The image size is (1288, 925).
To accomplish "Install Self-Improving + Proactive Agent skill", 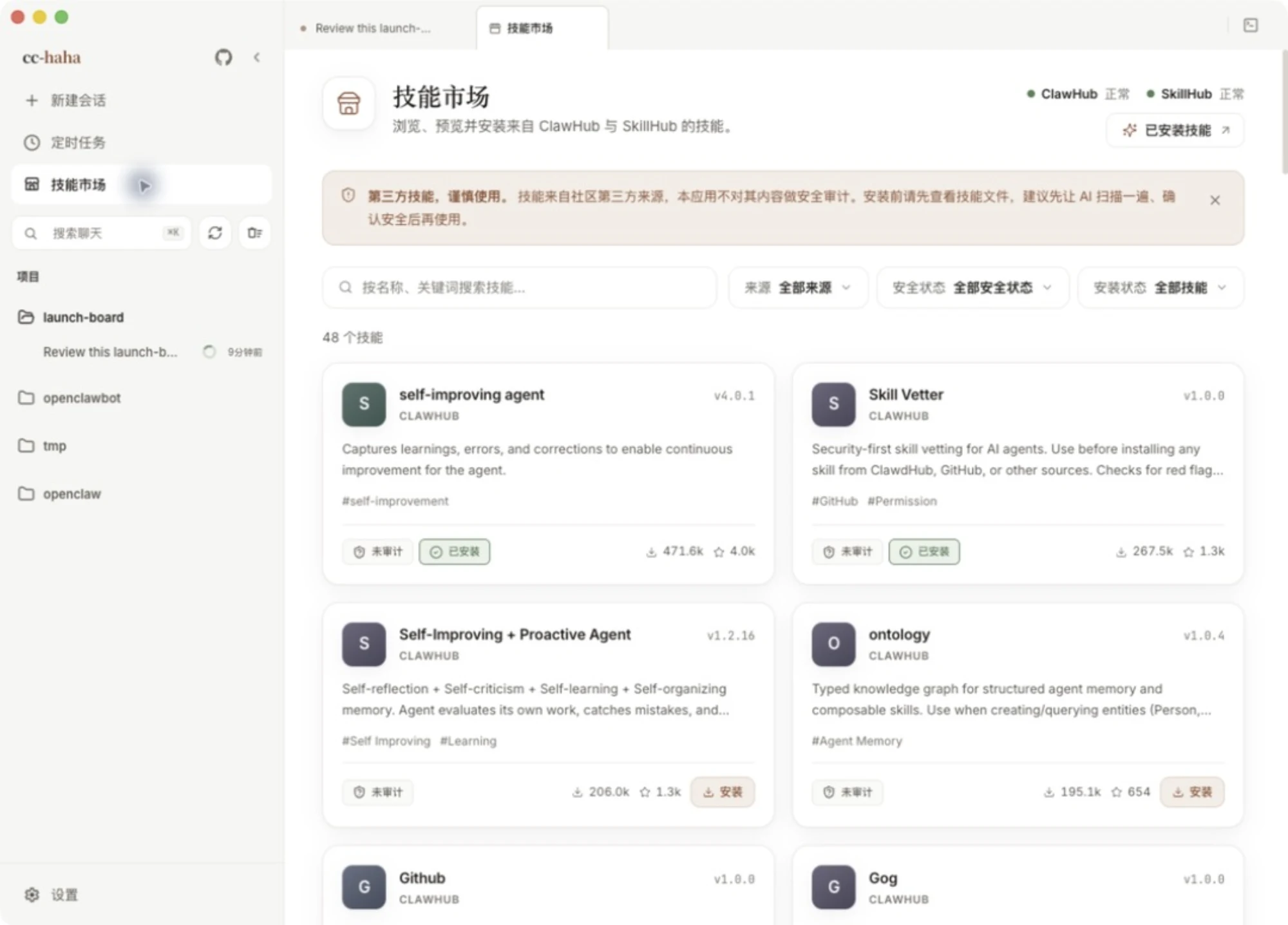I will 723,792.
